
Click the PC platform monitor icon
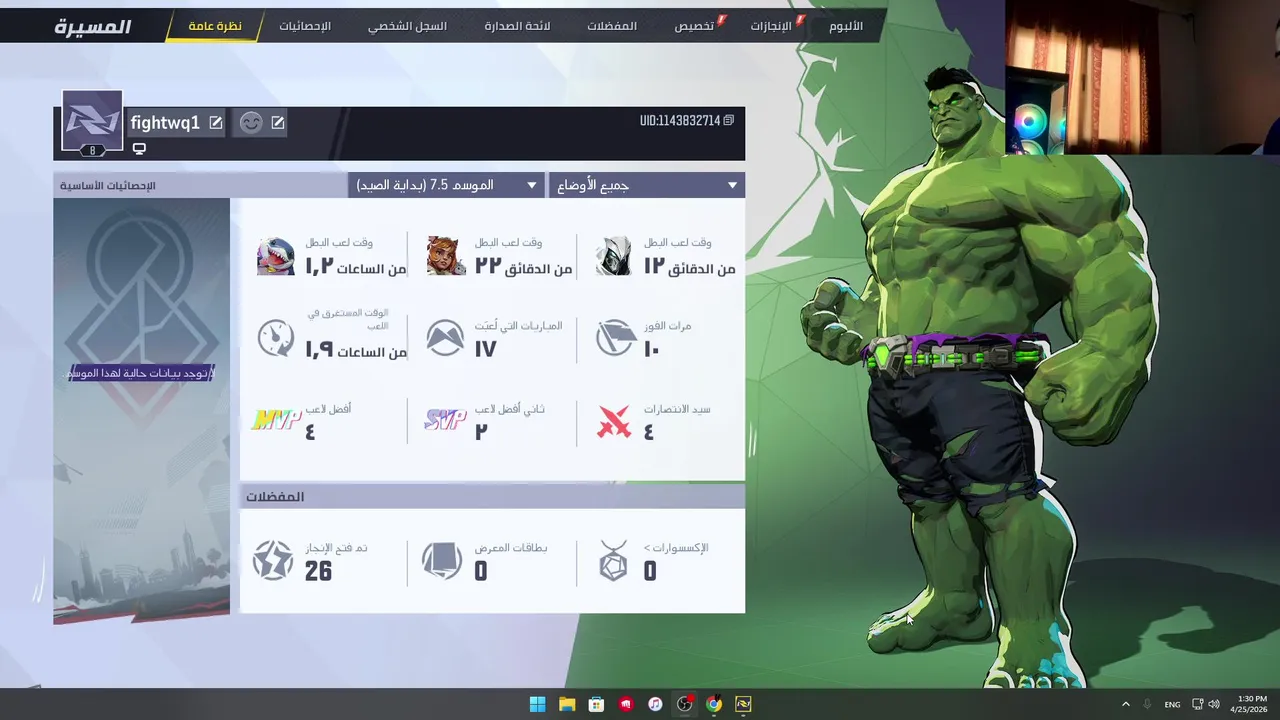pyautogui.click(x=139, y=149)
